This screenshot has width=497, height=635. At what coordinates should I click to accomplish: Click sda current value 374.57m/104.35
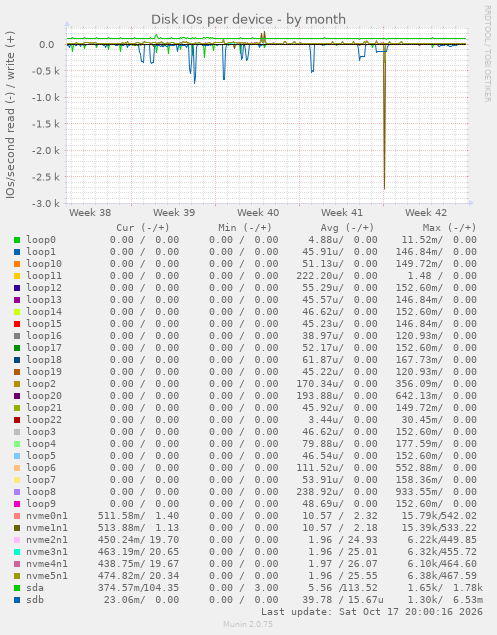point(138,588)
